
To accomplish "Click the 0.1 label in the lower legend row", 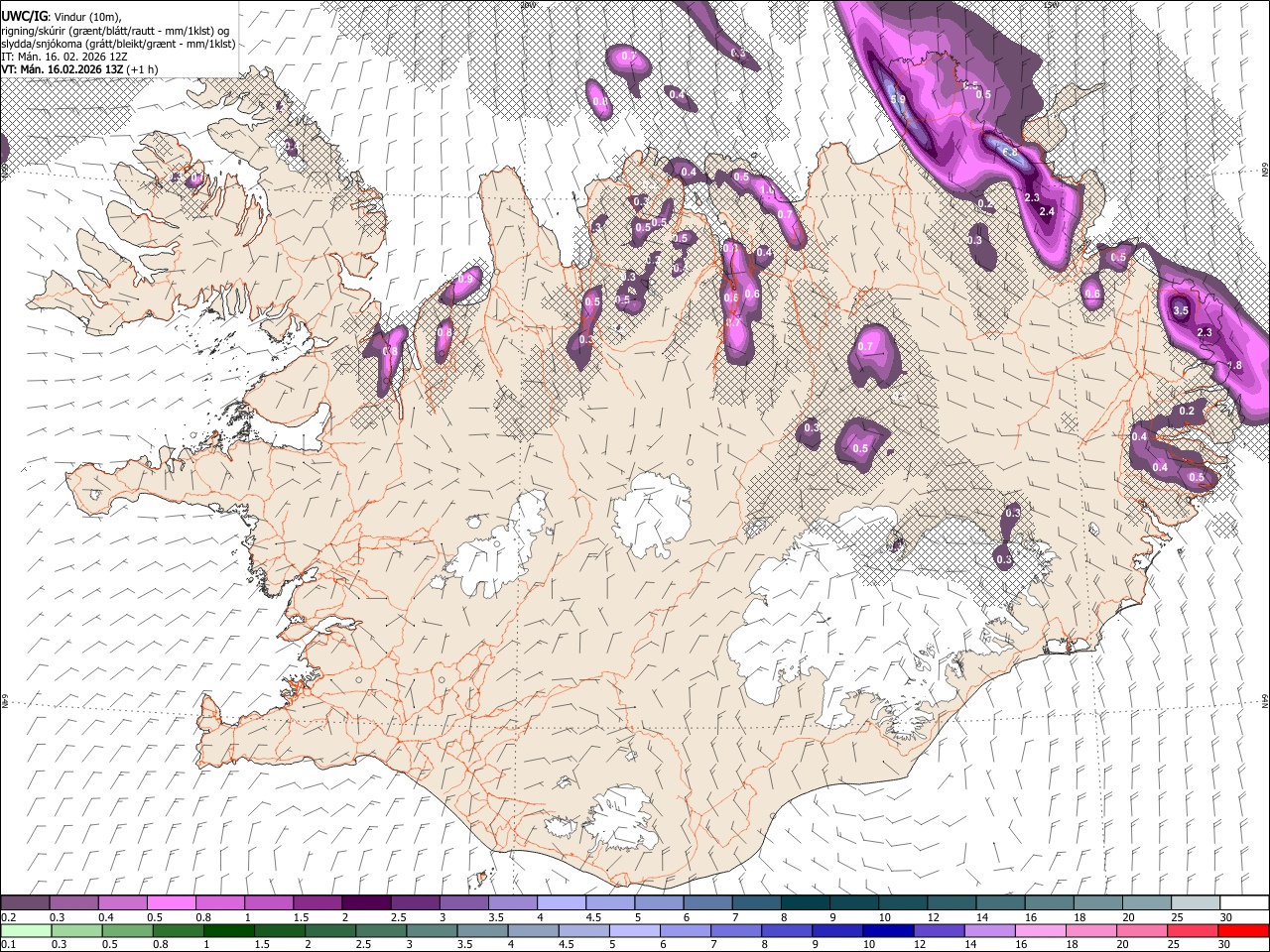I will point(8,944).
